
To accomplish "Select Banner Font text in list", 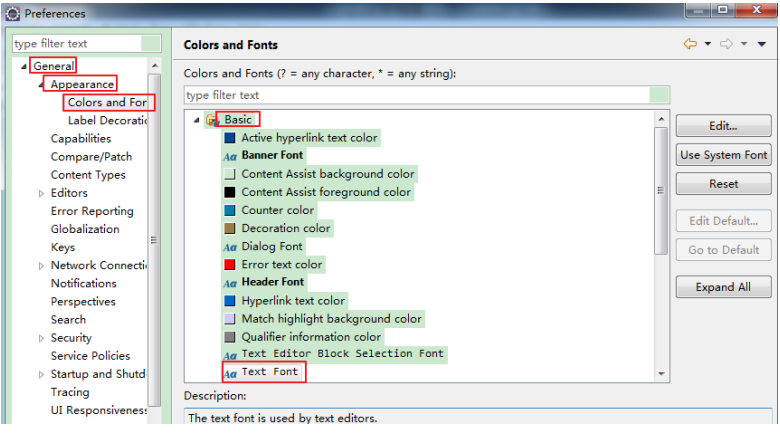I will (x=272, y=156).
